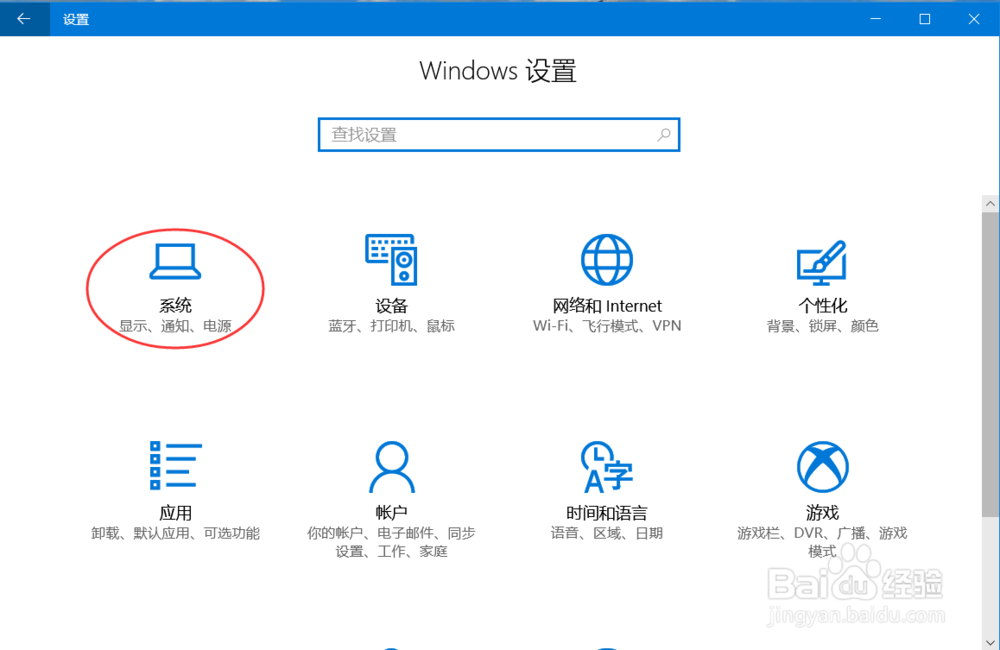The image size is (1000, 650).
Task: Close the Settings window
Action: pos(974,18)
